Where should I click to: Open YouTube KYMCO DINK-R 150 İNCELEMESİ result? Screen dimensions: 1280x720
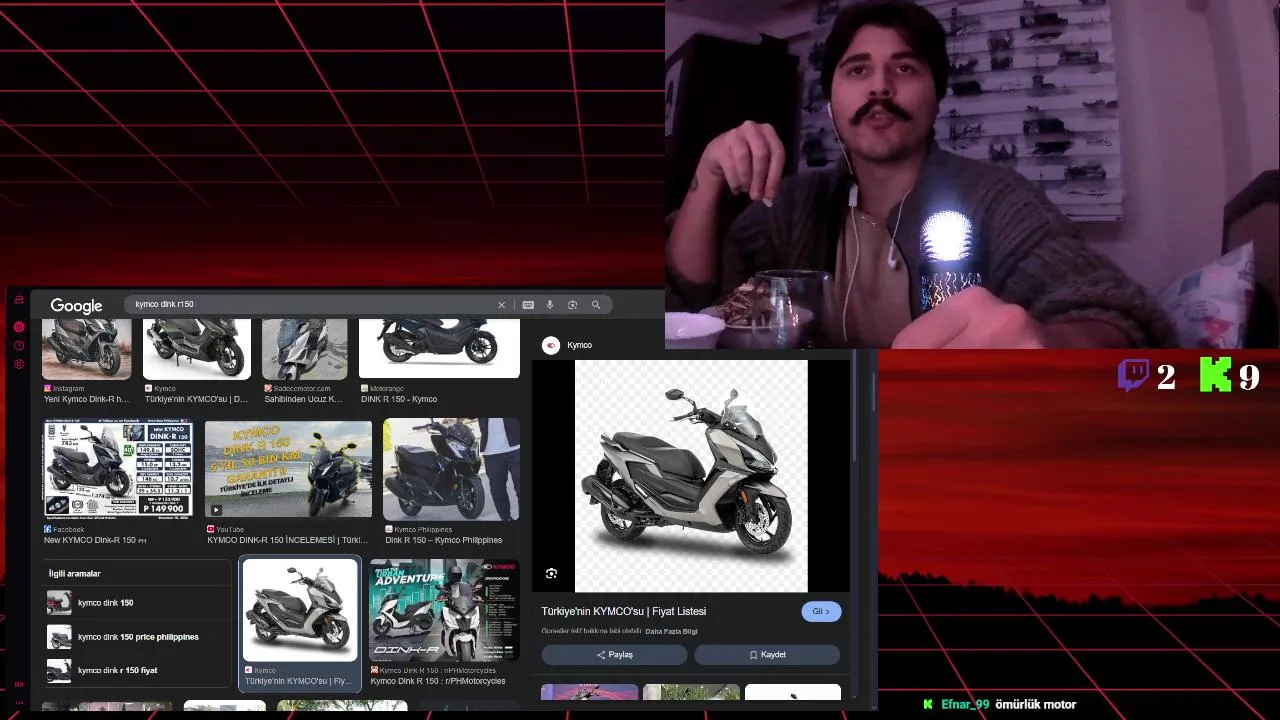click(x=288, y=482)
